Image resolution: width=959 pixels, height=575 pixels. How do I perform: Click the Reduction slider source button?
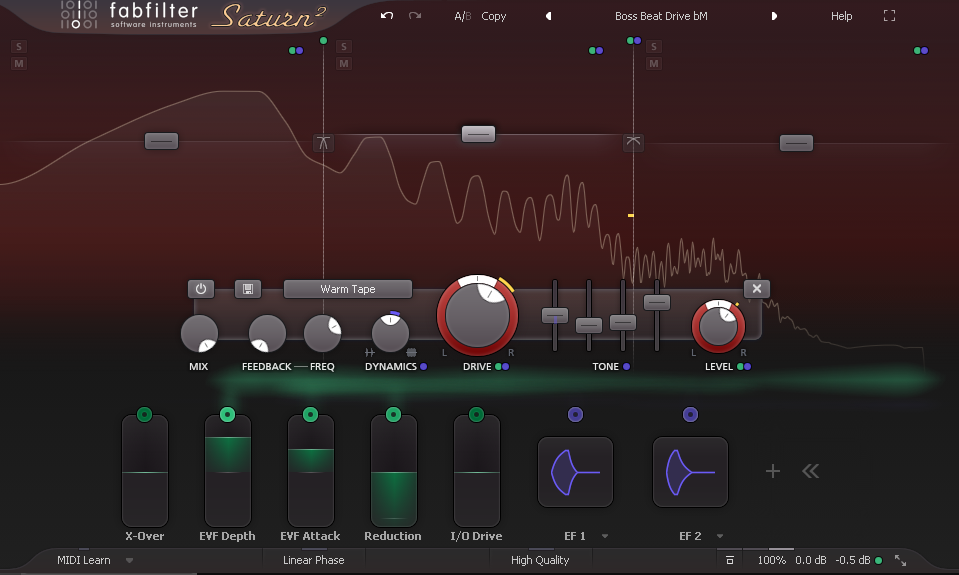coord(393,415)
